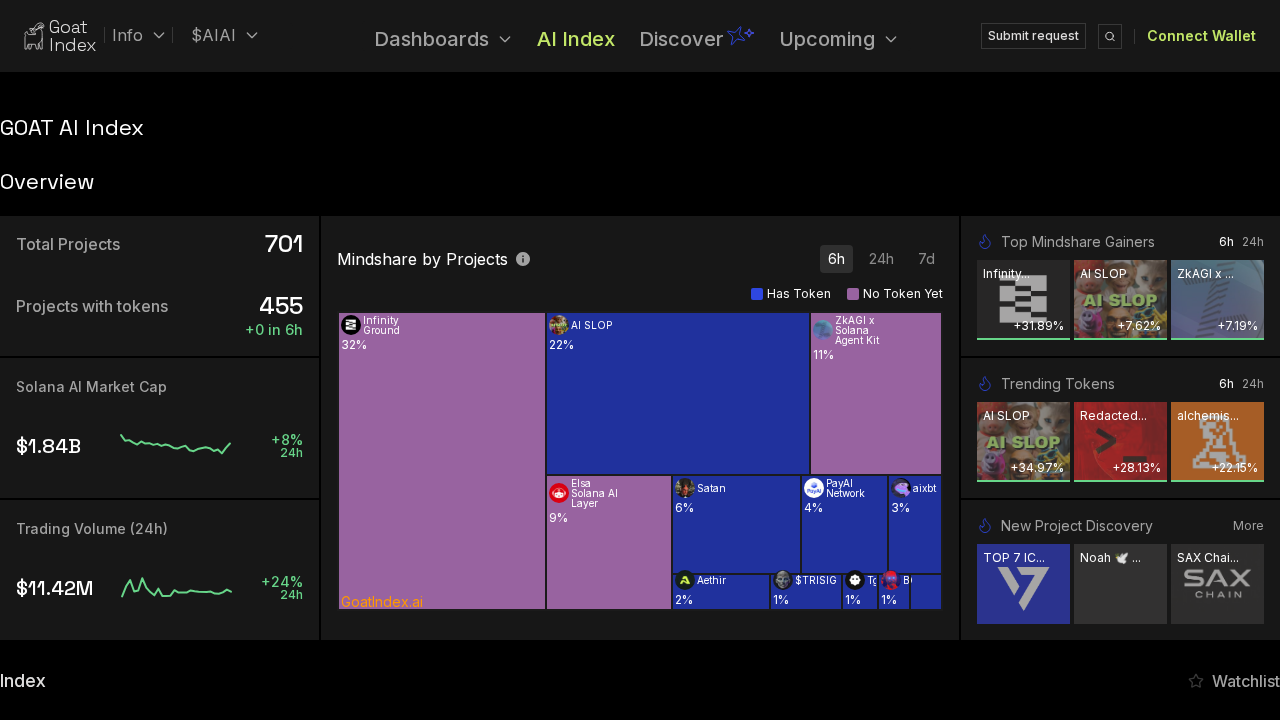Click the info icon beside Mindshare by Projects
Screen dimensions: 1280x720
pyautogui.click(x=522, y=259)
